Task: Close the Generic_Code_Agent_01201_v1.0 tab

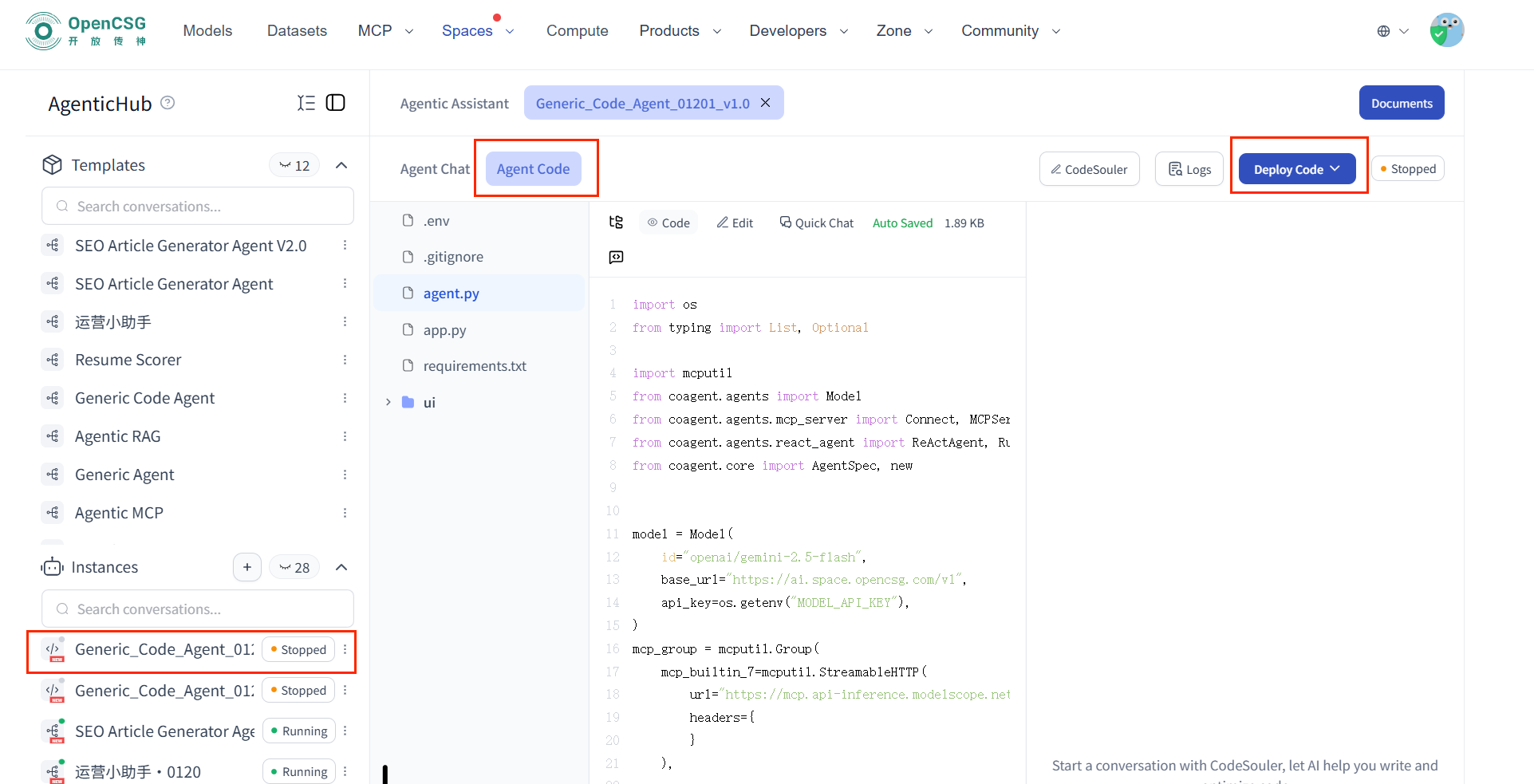Action: pyautogui.click(x=766, y=103)
